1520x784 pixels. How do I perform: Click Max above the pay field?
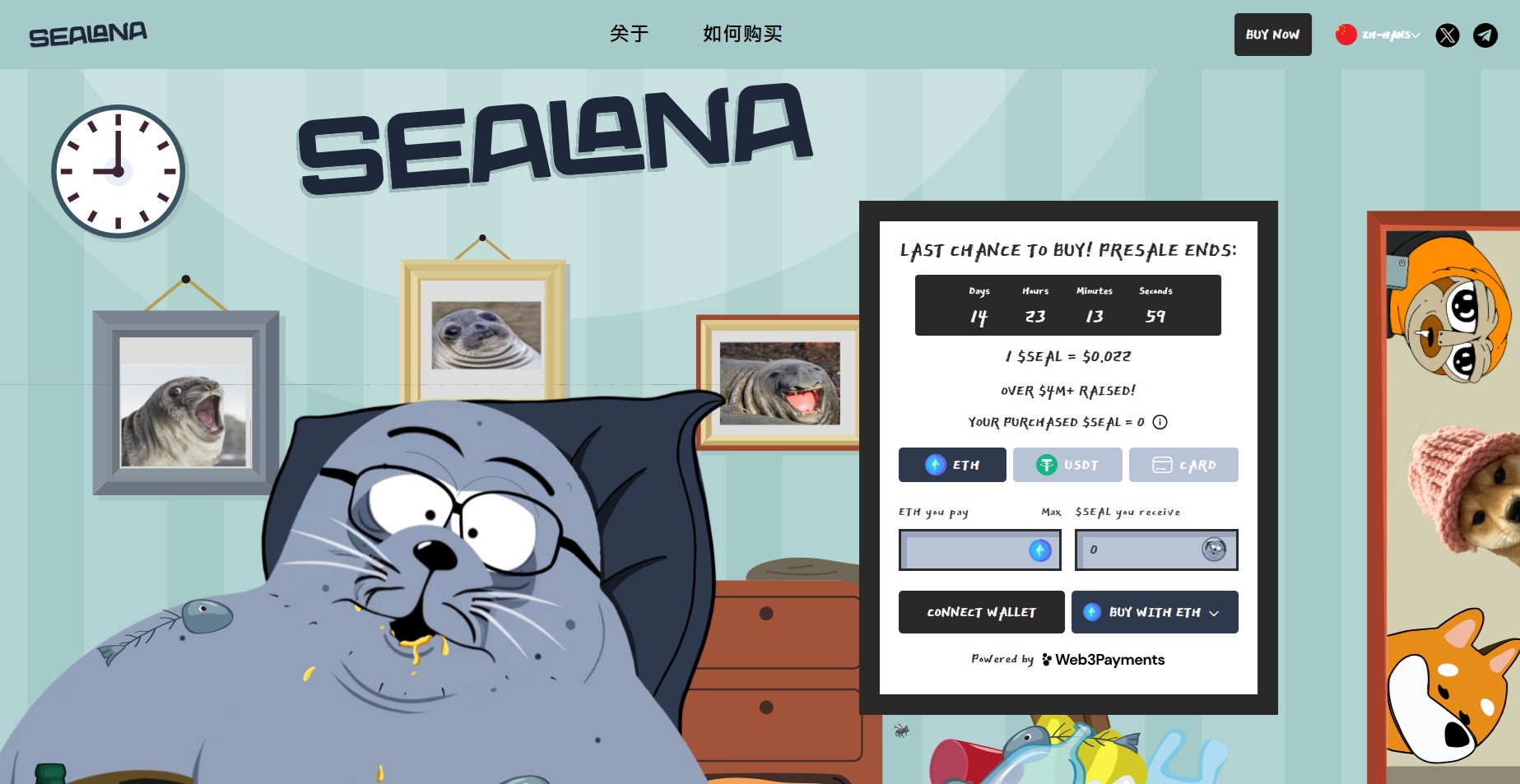(1051, 512)
